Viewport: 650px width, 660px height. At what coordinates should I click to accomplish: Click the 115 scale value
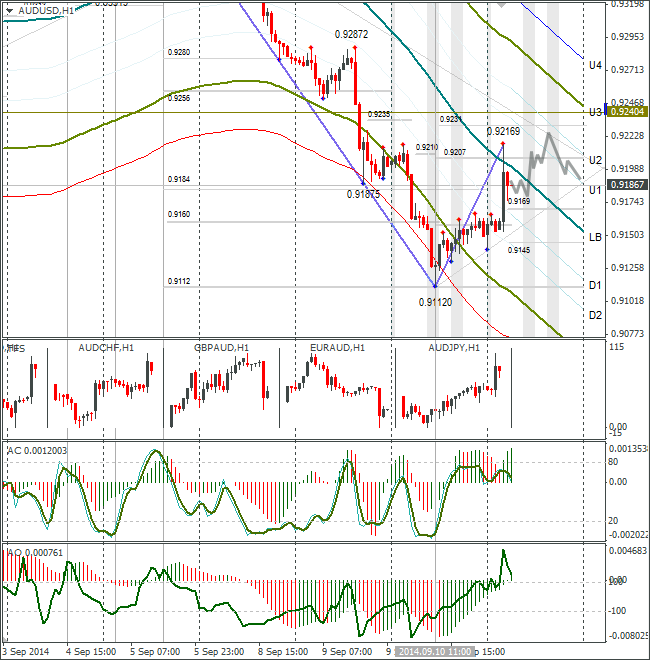pos(616,347)
